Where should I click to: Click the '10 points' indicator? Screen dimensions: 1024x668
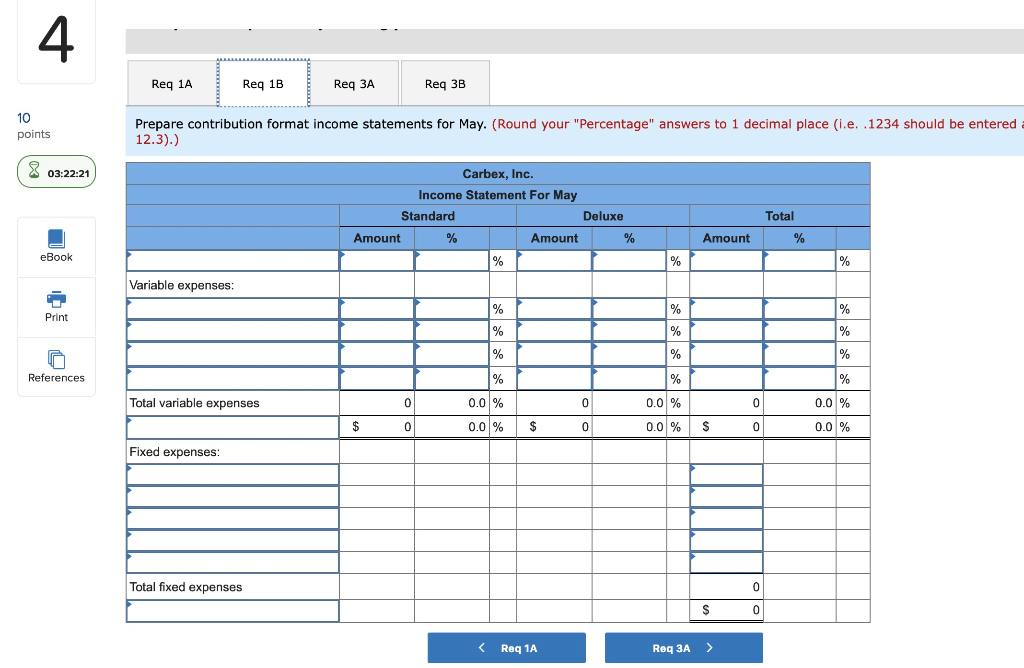click(33, 125)
